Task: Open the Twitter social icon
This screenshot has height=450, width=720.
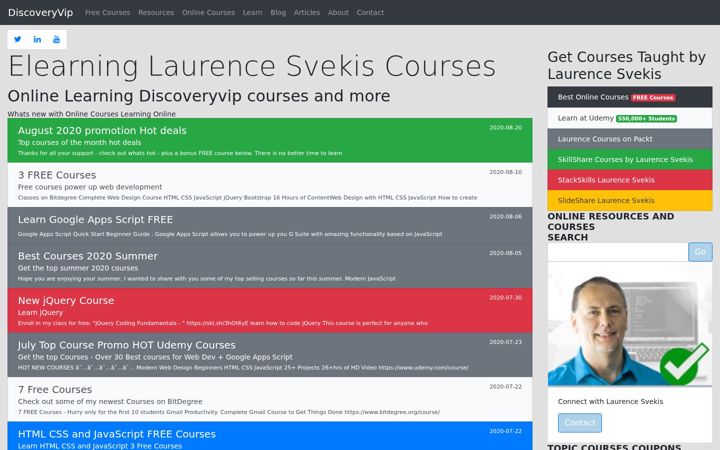Action: (17, 39)
